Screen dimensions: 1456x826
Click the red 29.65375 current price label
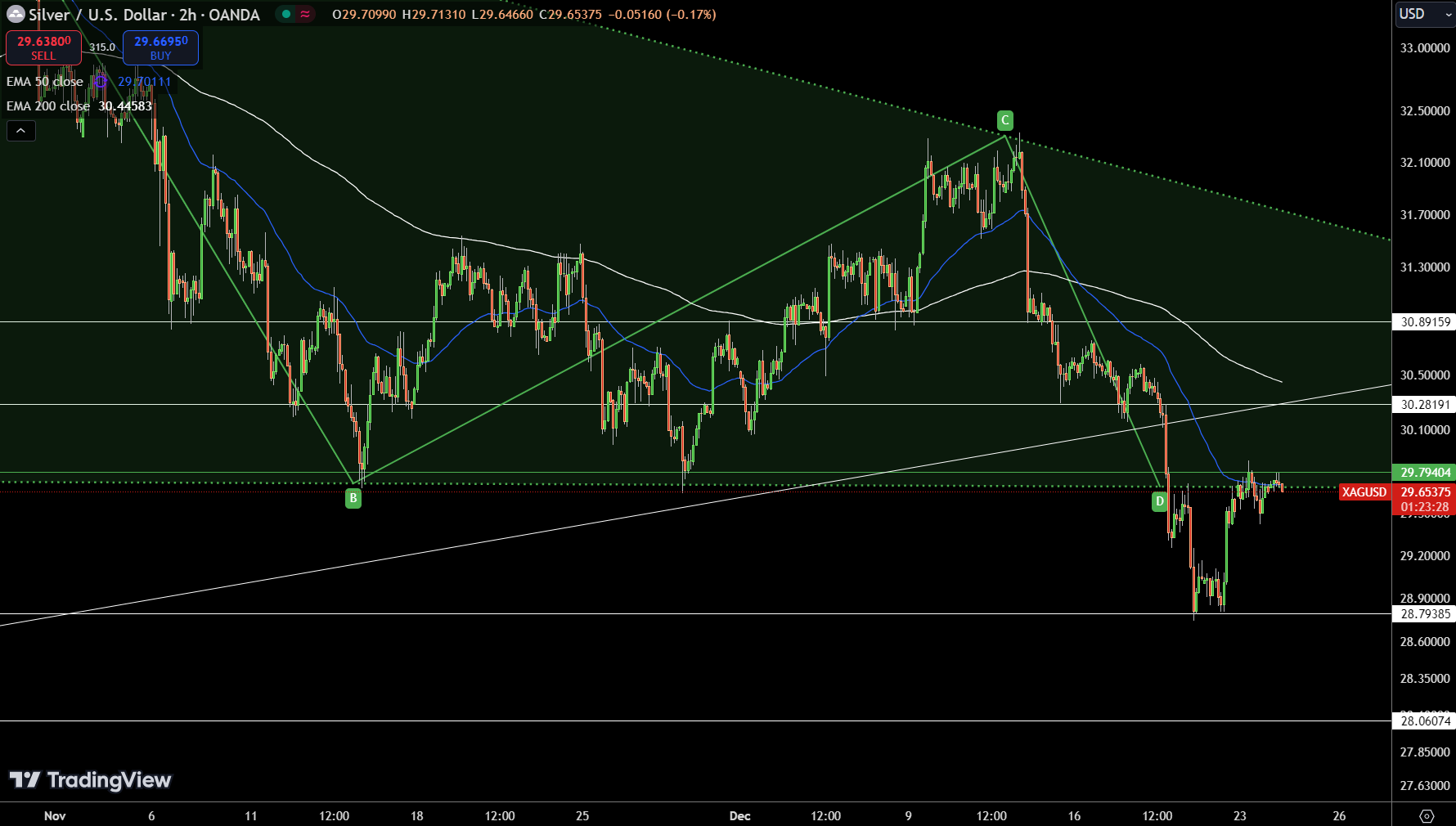coord(1424,492)
